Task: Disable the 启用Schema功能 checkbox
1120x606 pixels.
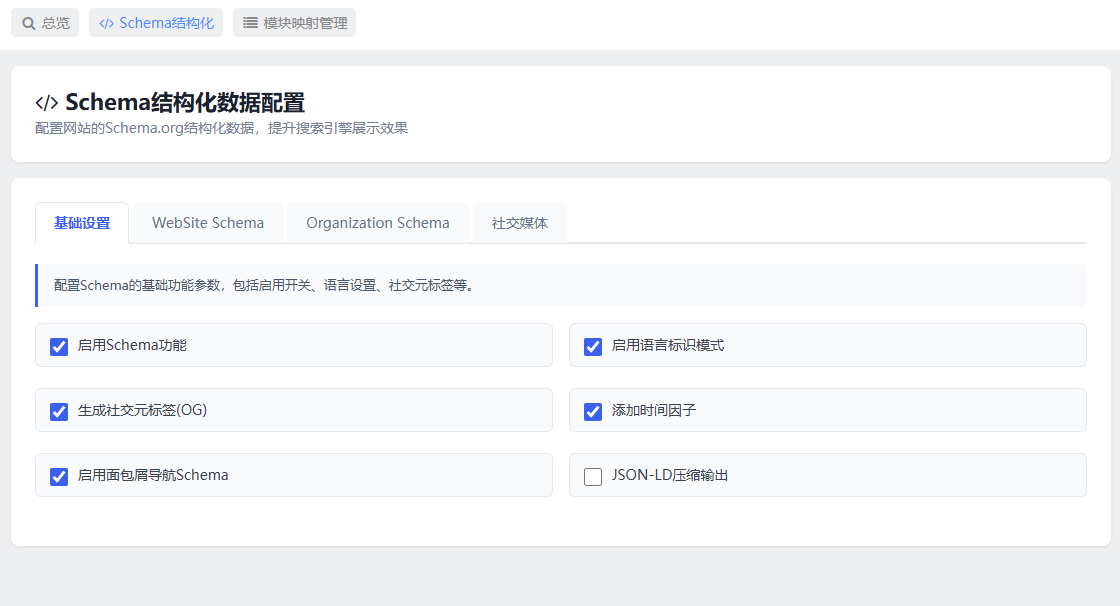Action: tap(59, 347)
